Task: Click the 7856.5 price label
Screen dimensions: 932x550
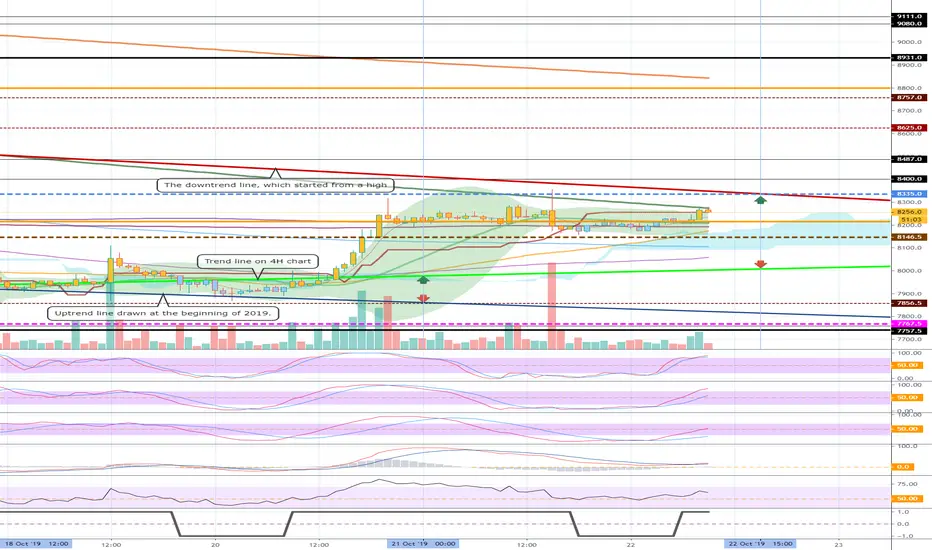Action: click(x=909, y=303)
